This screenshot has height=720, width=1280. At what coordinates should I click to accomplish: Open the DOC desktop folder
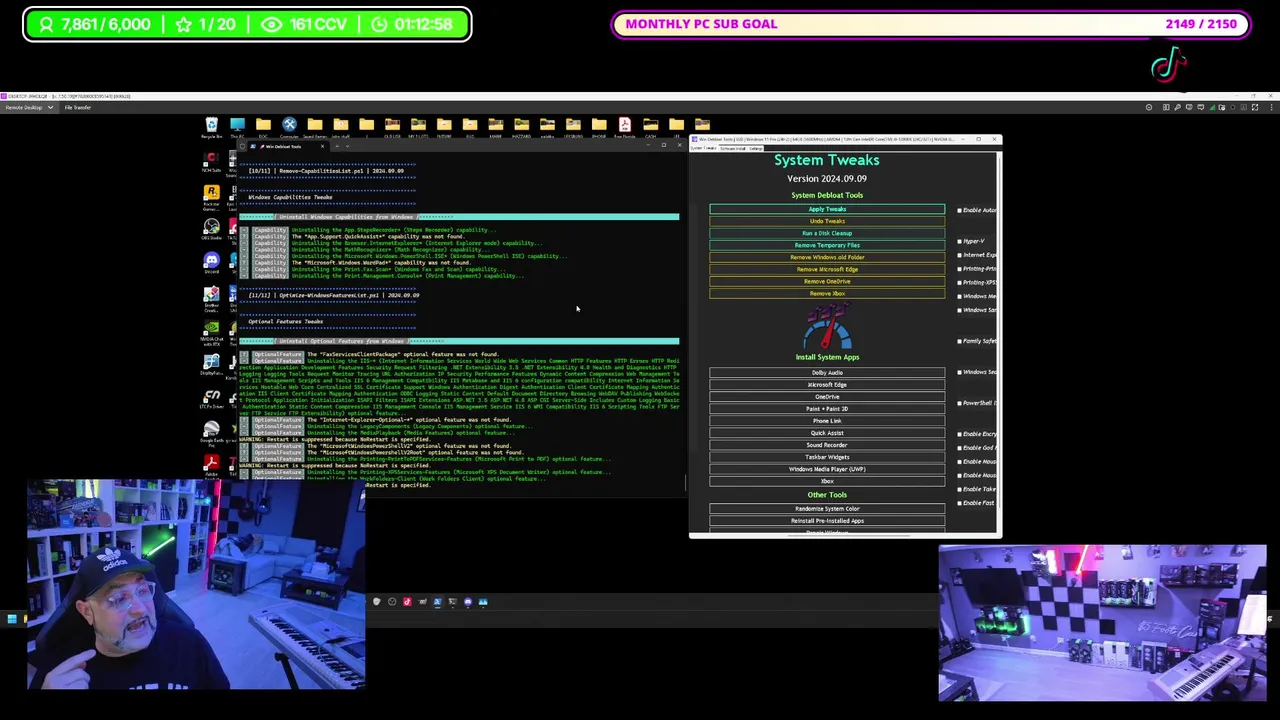point(263,127)
